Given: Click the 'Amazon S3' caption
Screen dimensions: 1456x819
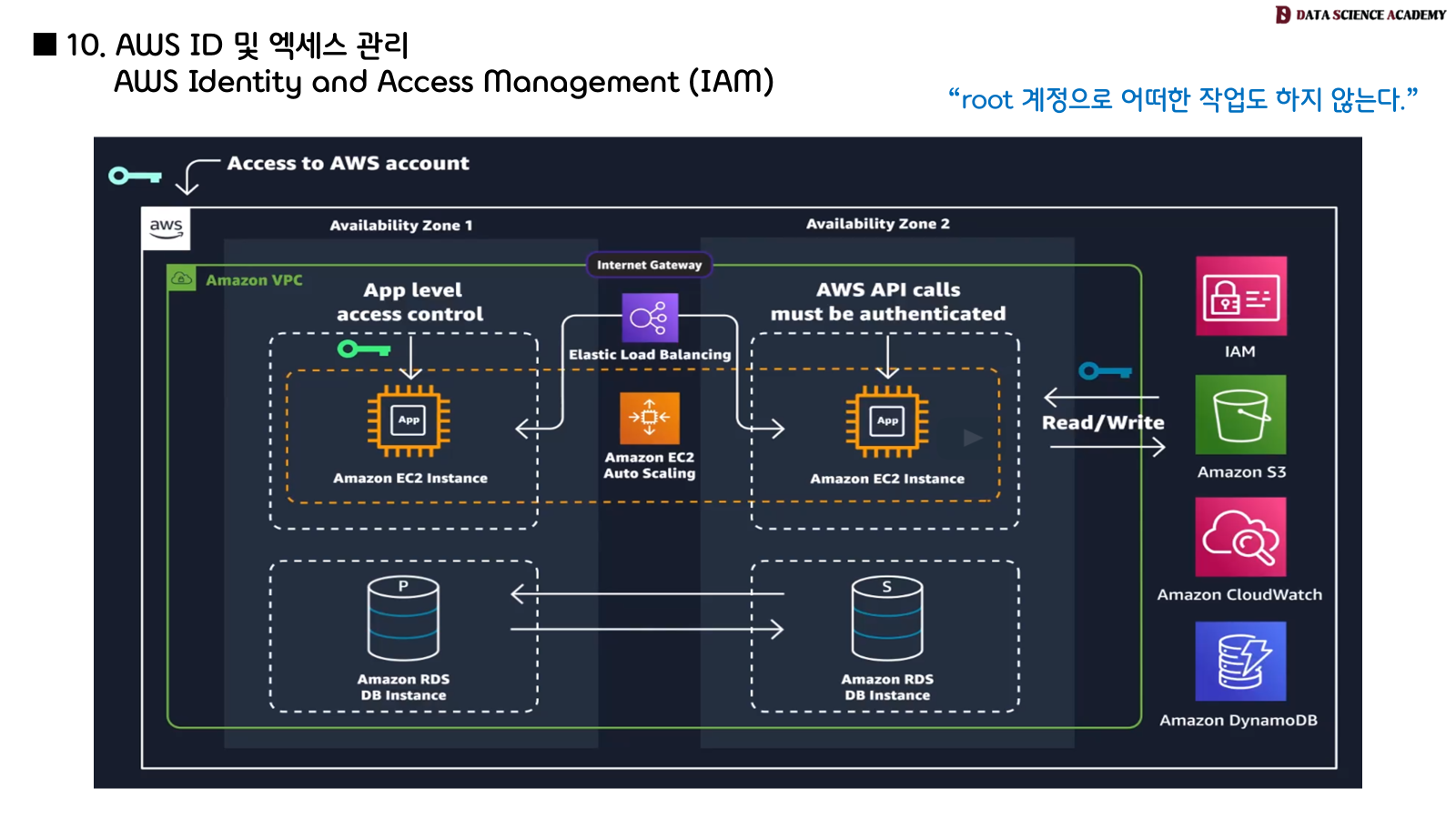Looking at the screenshot, I should pos(1241,471).
